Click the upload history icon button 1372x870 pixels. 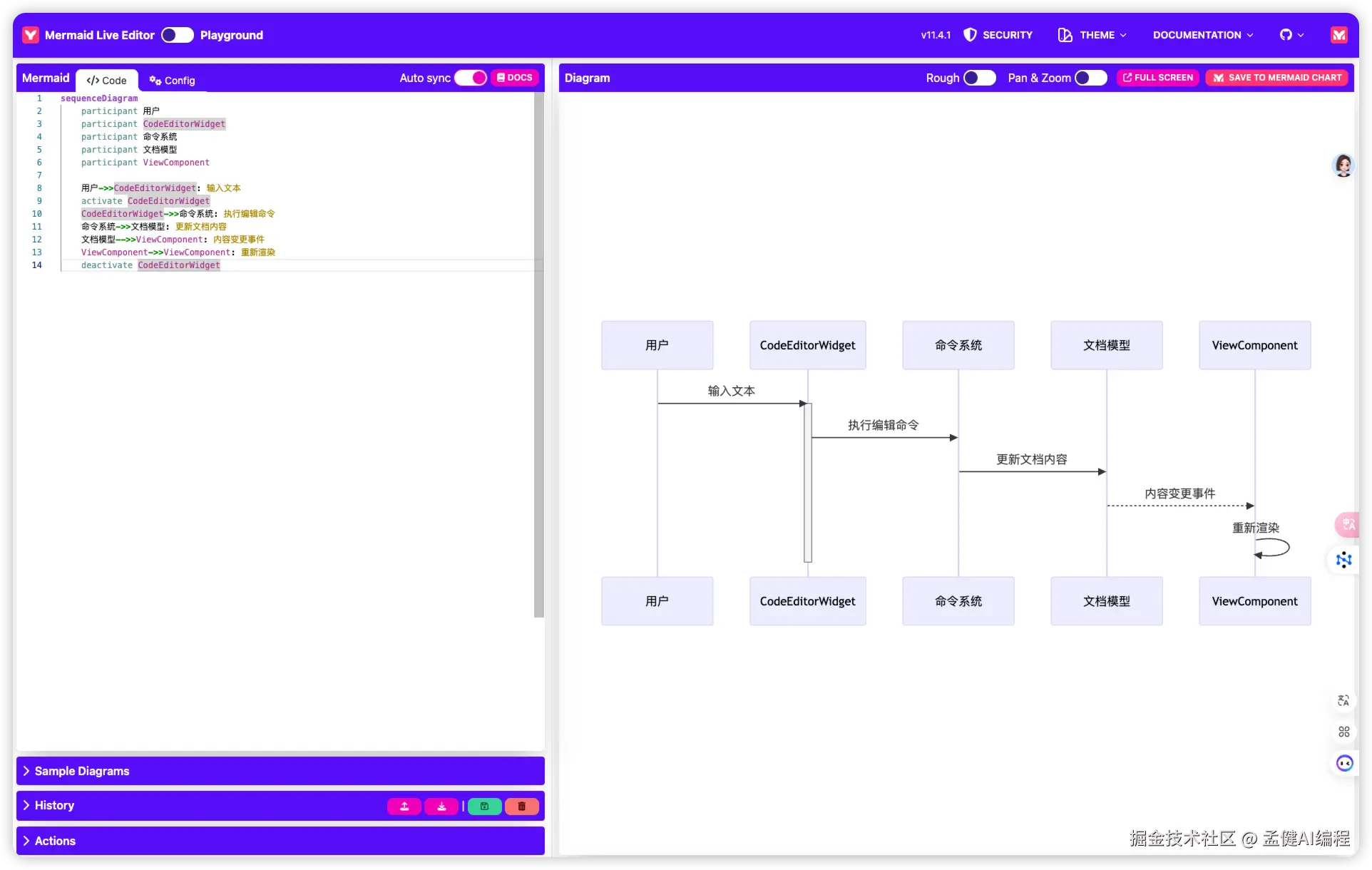click(x=404, y=806)
